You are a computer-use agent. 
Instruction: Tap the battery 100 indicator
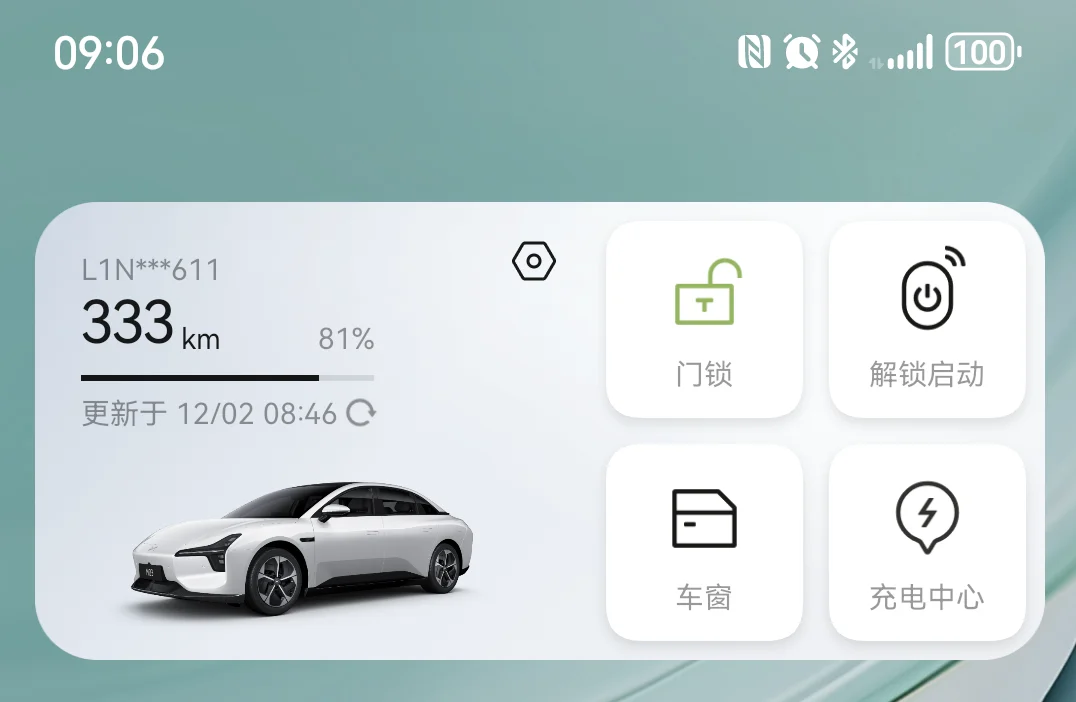pos(983,52)
